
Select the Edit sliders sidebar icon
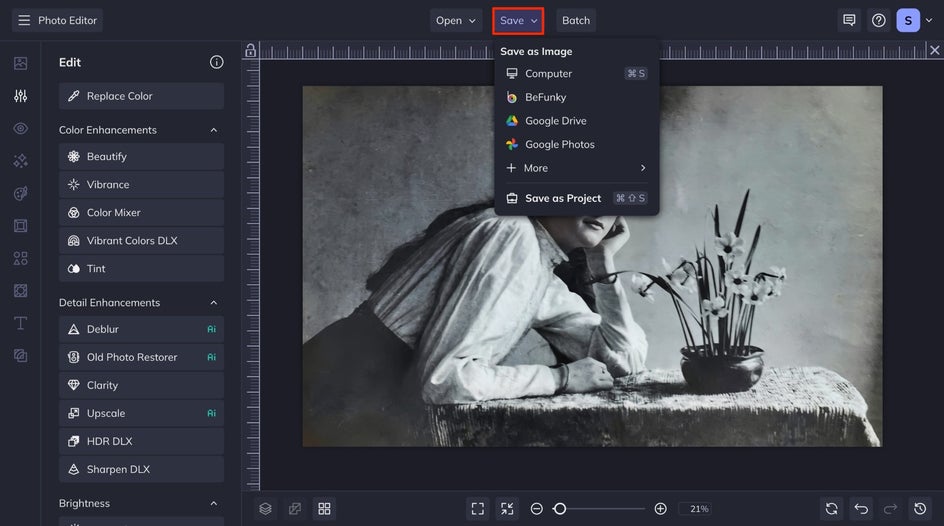click(x=20, y=96)
